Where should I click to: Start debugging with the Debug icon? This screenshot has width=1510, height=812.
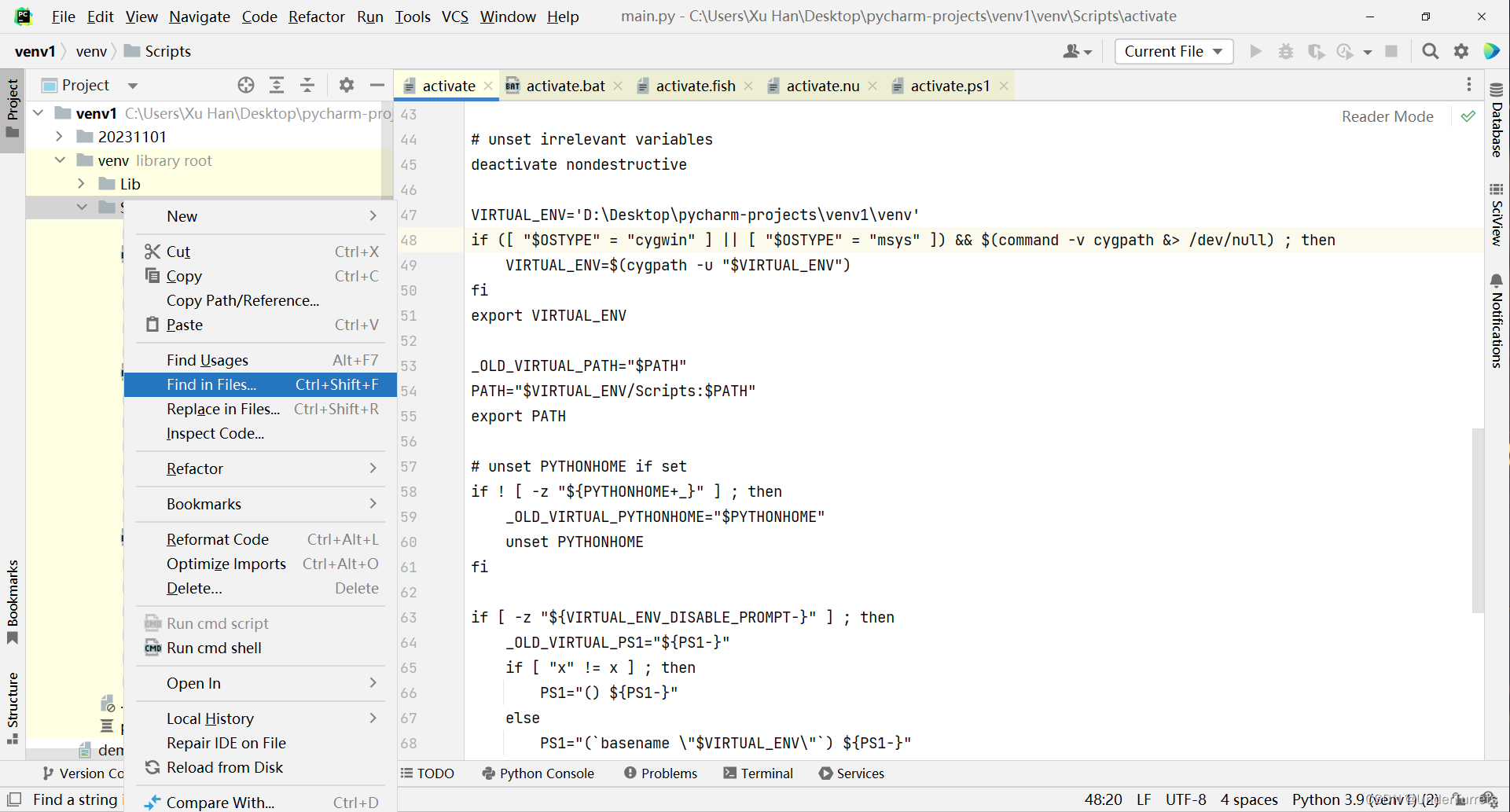[x=1286, y=50]
